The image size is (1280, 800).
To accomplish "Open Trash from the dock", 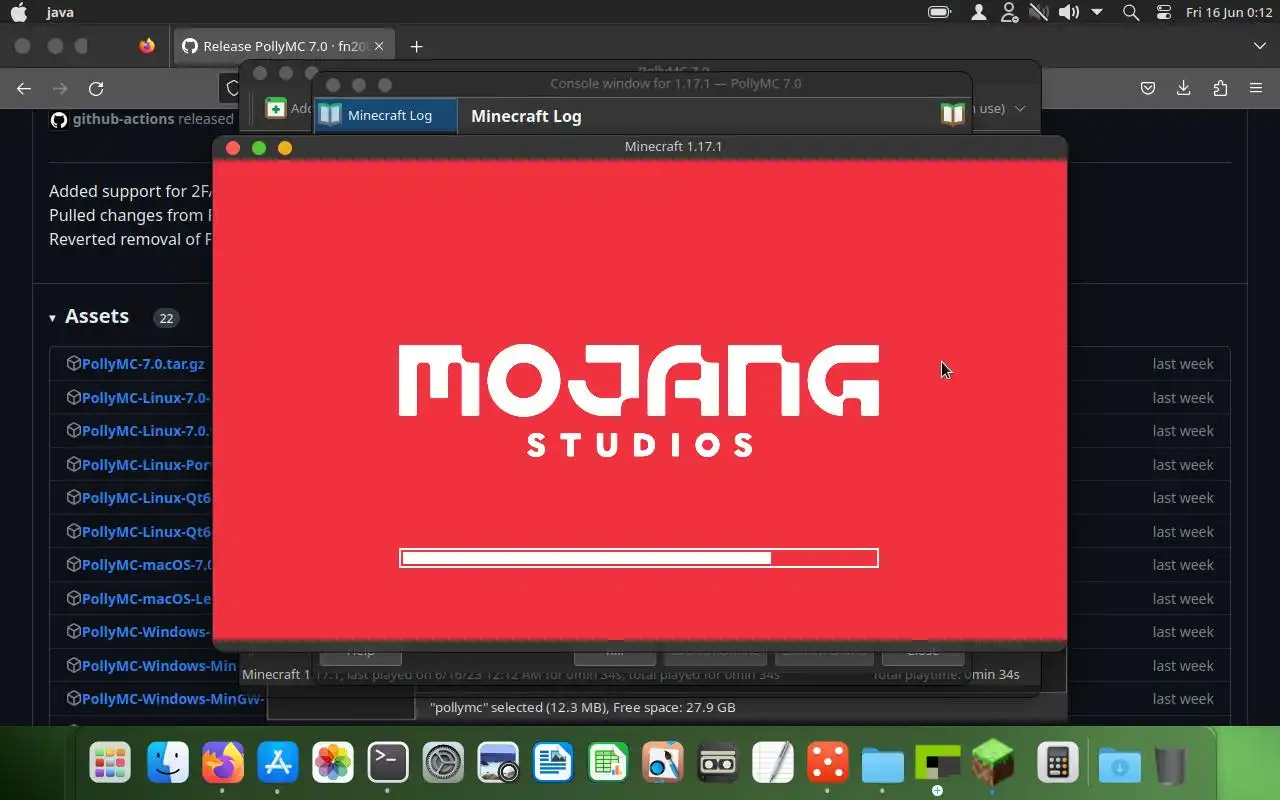I will 1170,764.
